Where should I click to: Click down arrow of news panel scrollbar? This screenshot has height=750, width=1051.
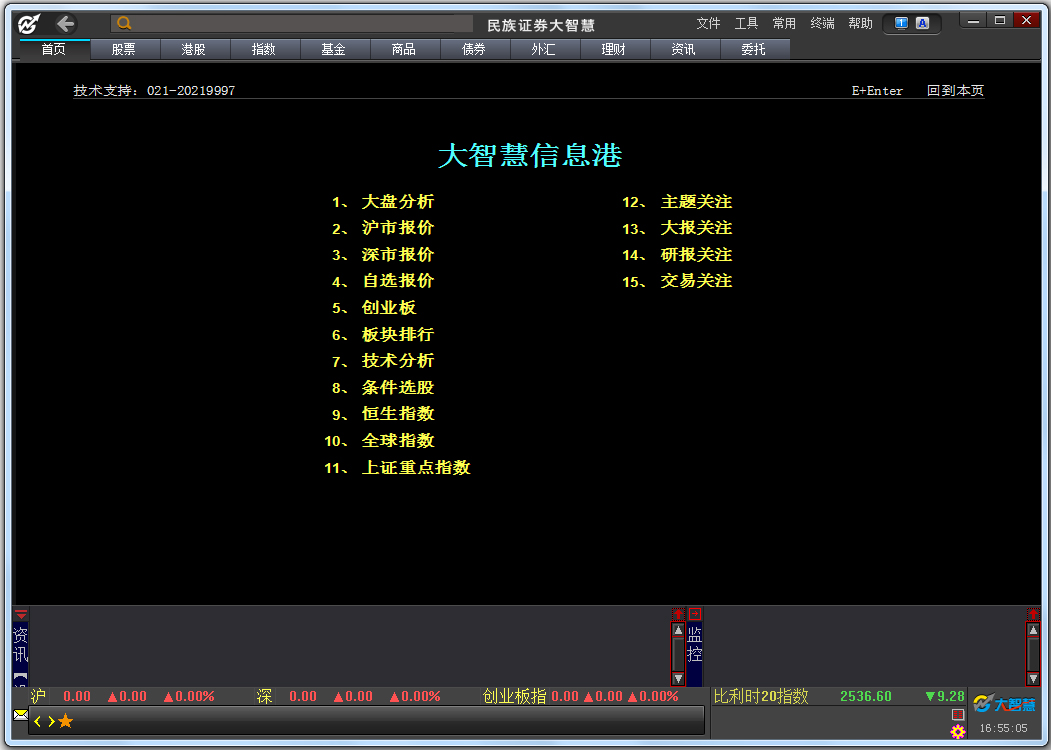(678, 678)
